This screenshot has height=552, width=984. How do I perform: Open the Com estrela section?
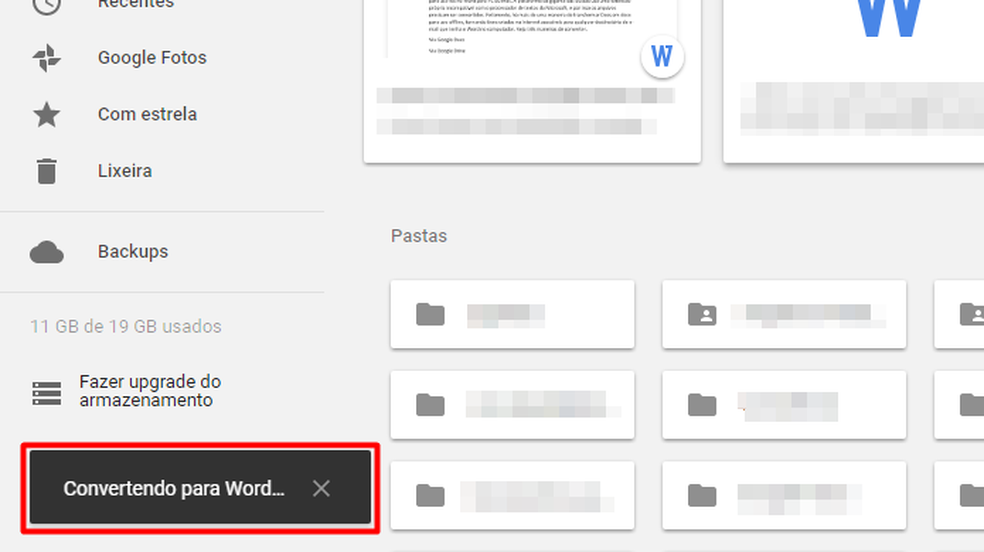[147, 114]
